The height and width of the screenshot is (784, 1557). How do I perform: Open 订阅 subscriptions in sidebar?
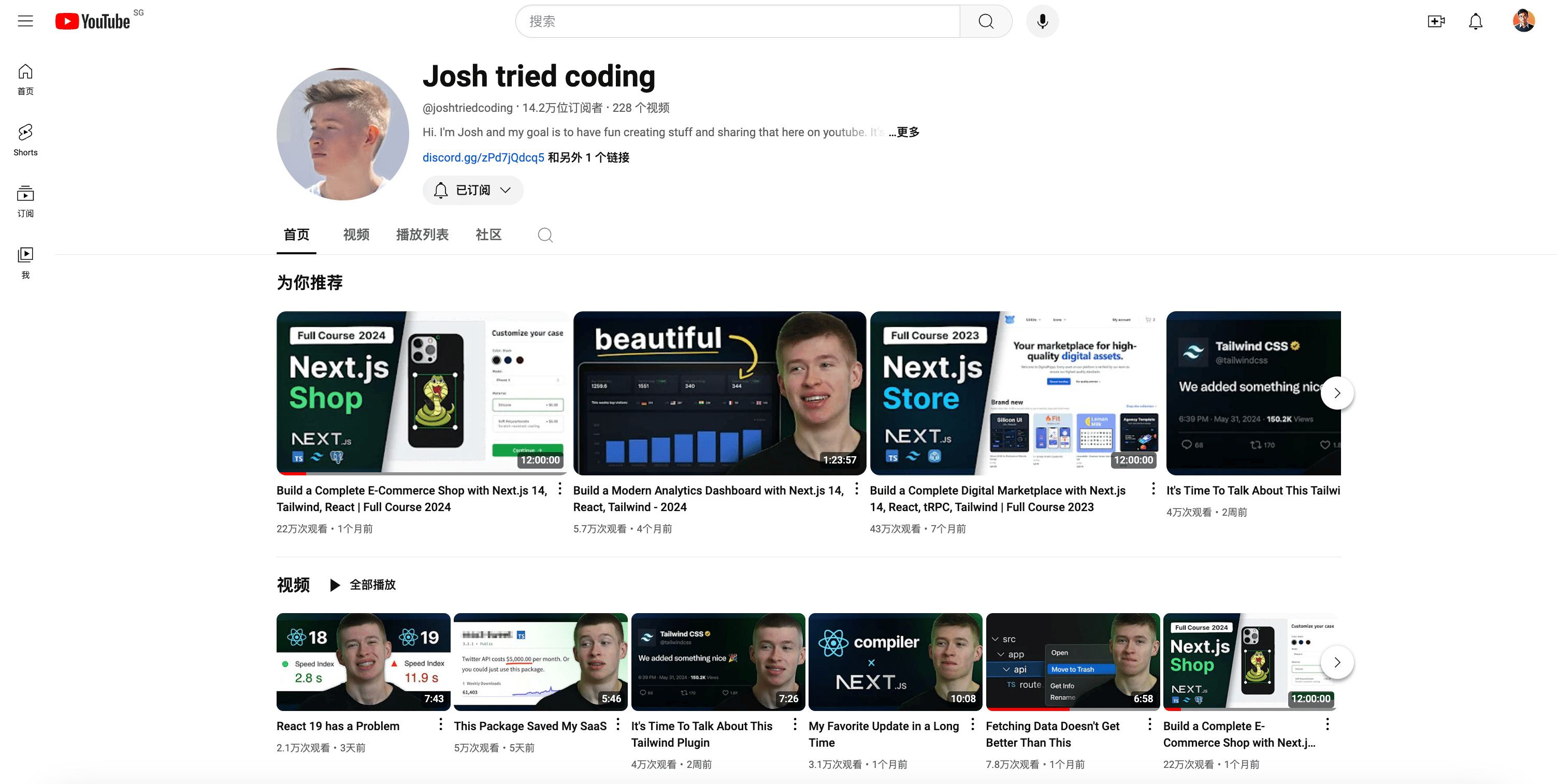(25, 201)
